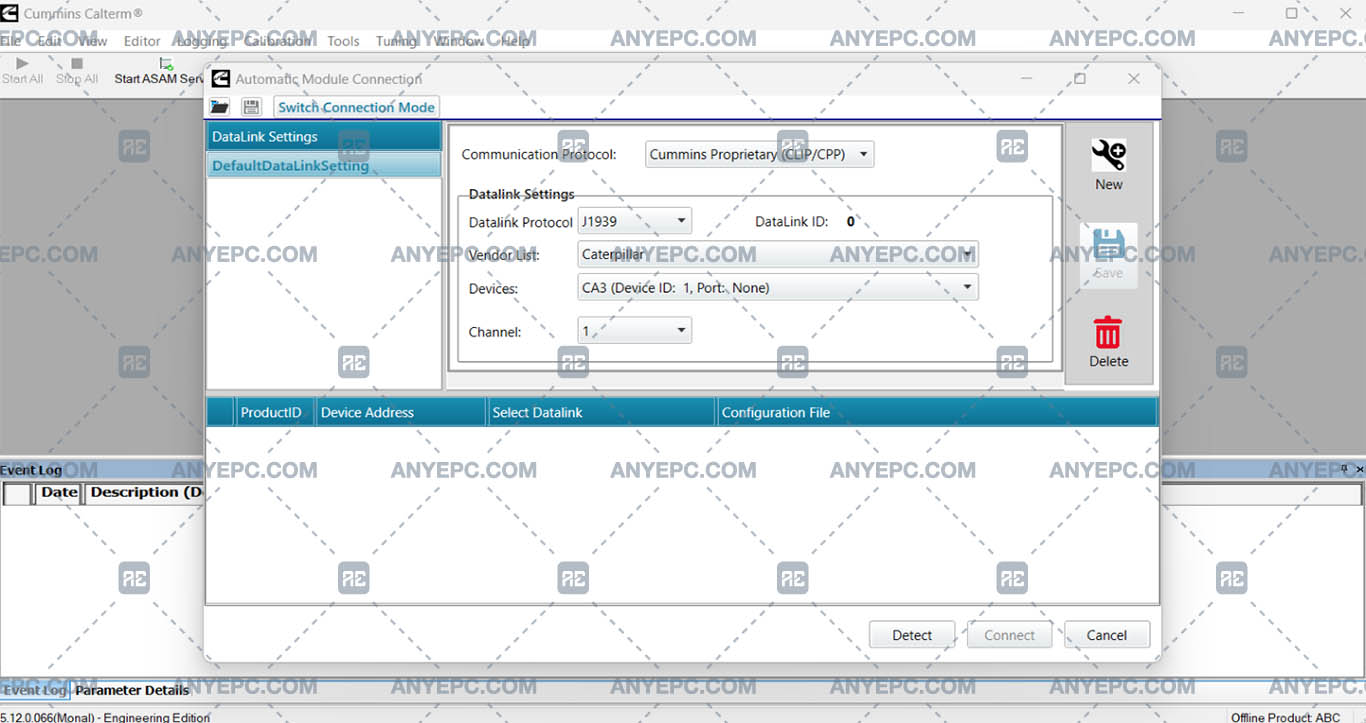The width and height of the screenshot is (1366, 723).
Task: Select DefaultDataLinkSetting in the list
Action: [x=324, y=165]
